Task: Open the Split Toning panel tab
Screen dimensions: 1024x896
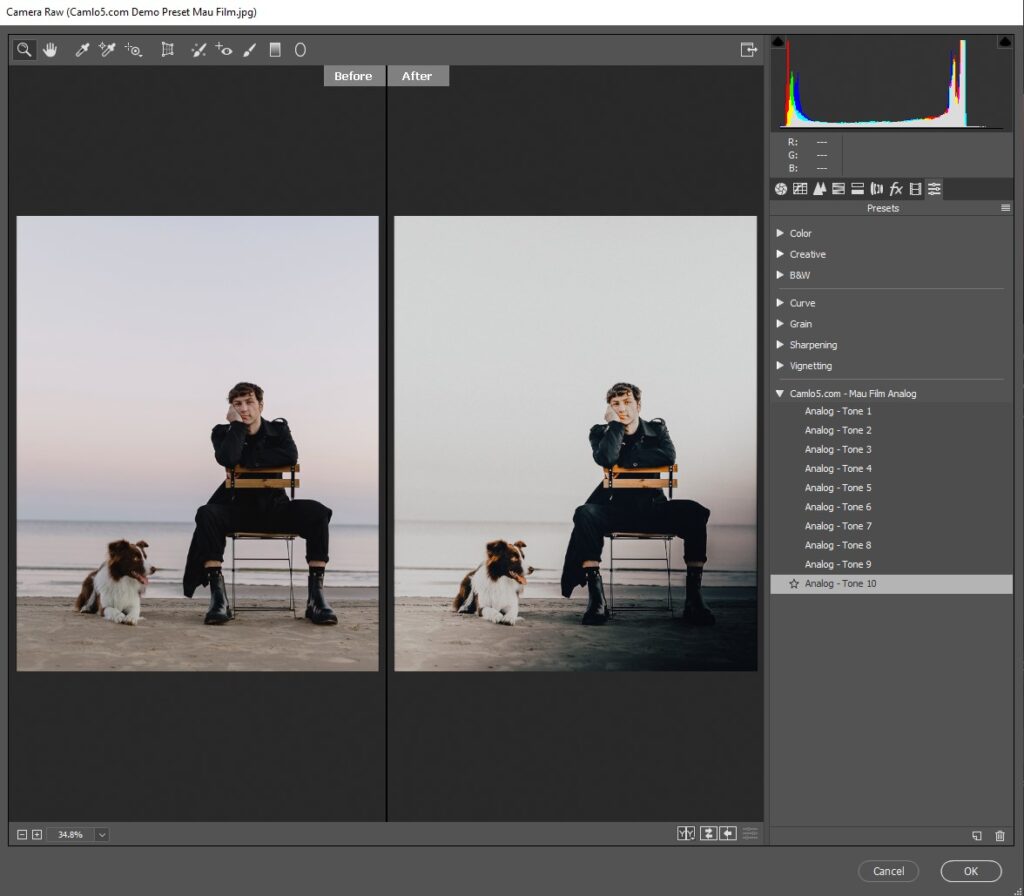Action: tap(857, 189)
